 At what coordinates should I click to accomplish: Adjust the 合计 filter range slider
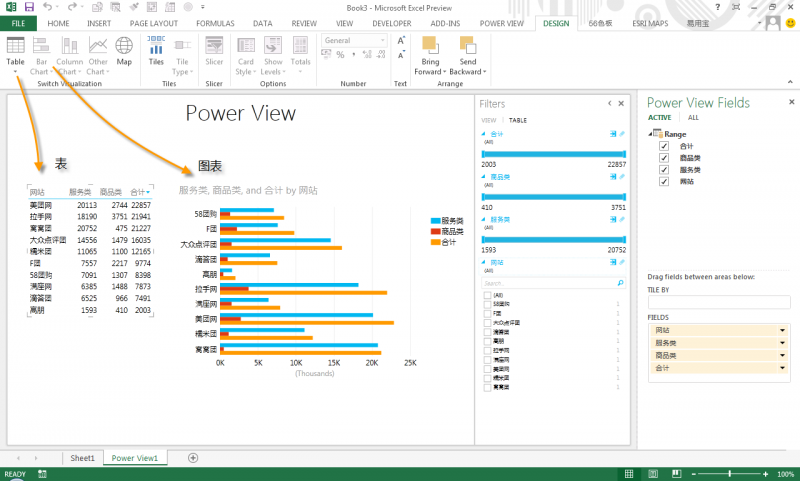click(x=554, y=154)
